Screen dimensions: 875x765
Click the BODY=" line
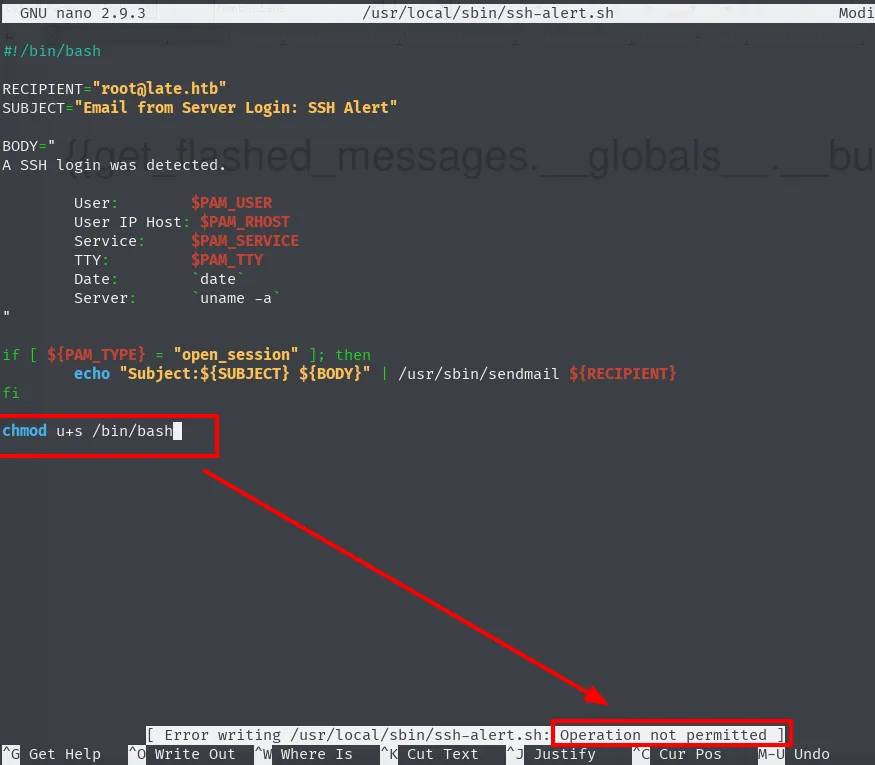[28, 146]
